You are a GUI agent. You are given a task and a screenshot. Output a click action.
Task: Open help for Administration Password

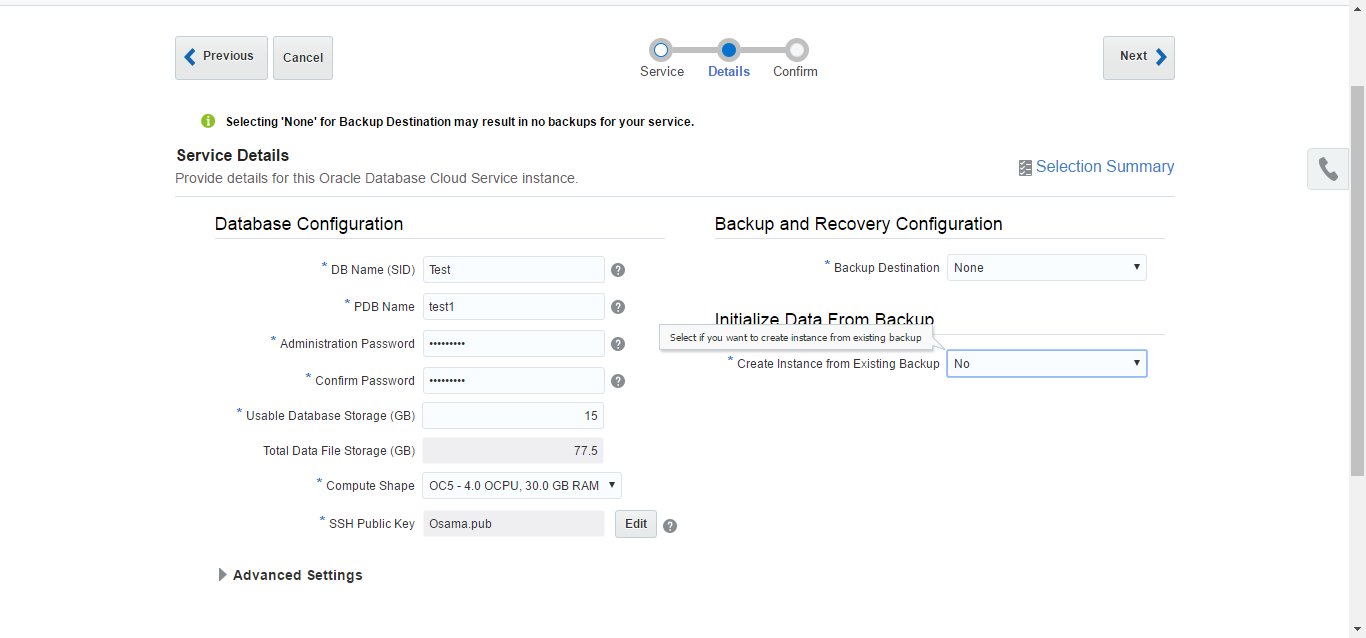[x=618, y=344]
